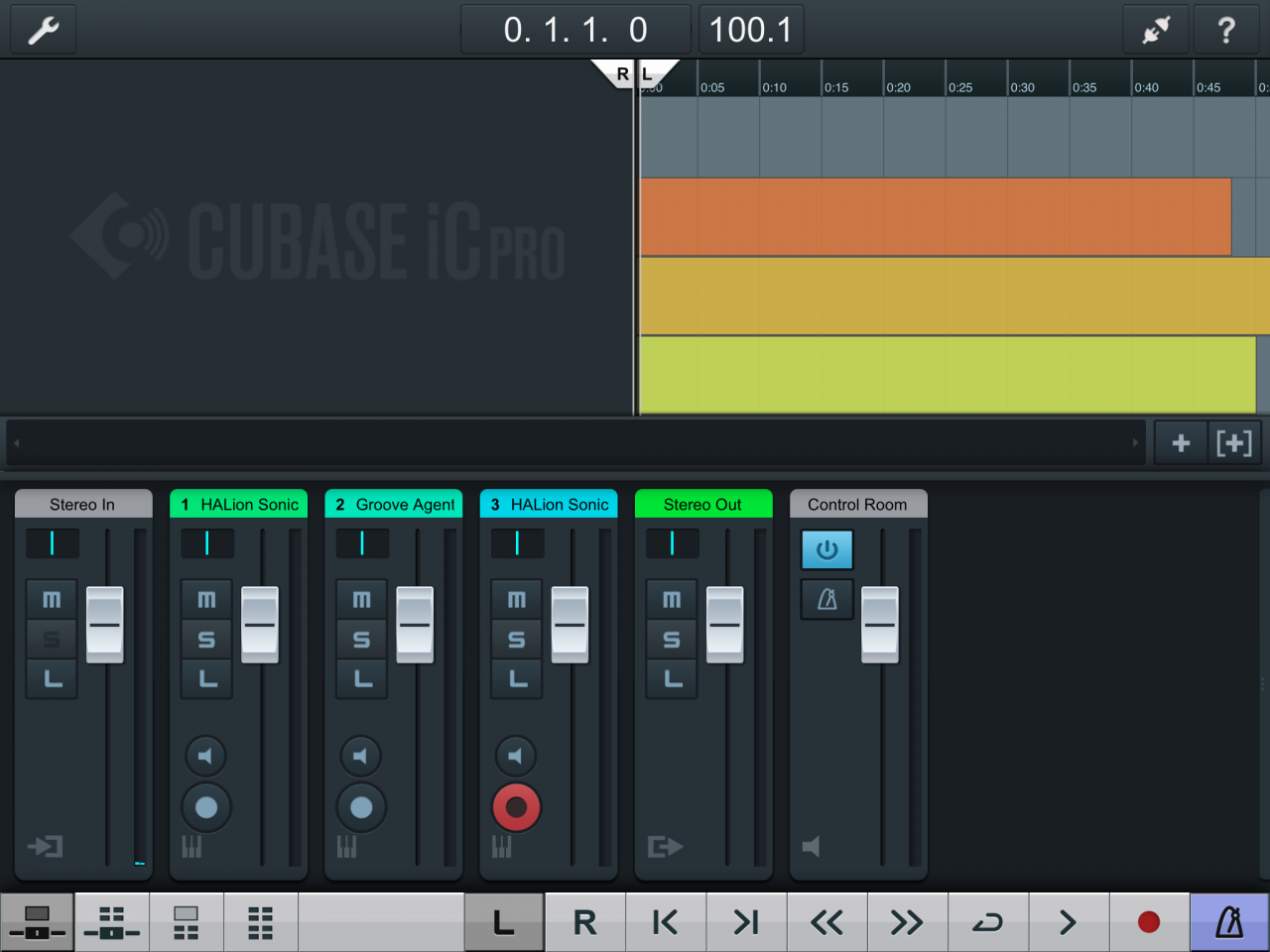Select the 1 HALion Sonic channel header
Screen dimensions: 1270x952
239,504
